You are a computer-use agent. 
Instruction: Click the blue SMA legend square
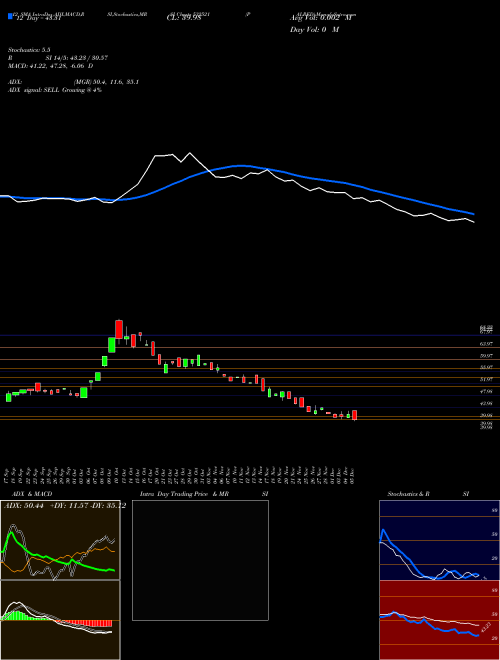coord(10,16)
